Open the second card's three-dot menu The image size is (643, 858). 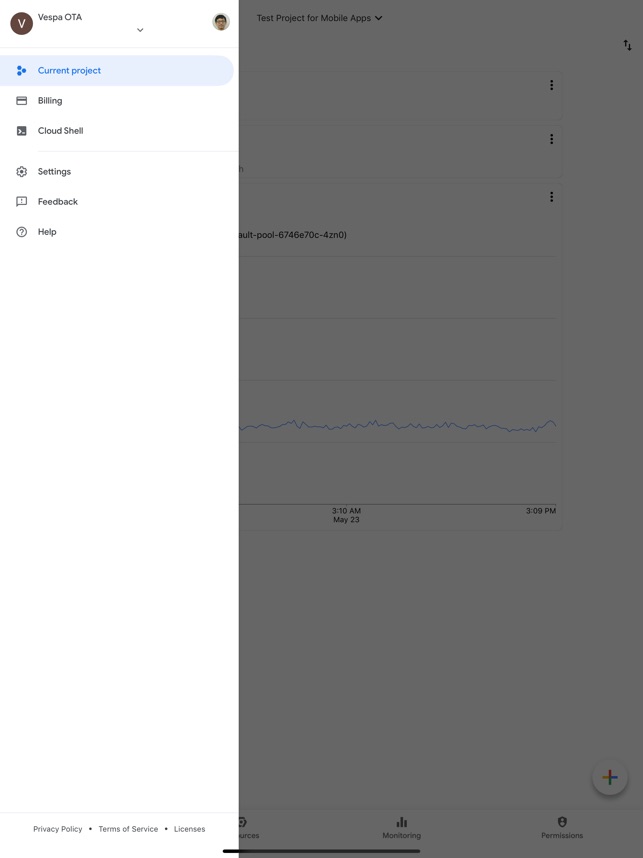pos(551,139)
